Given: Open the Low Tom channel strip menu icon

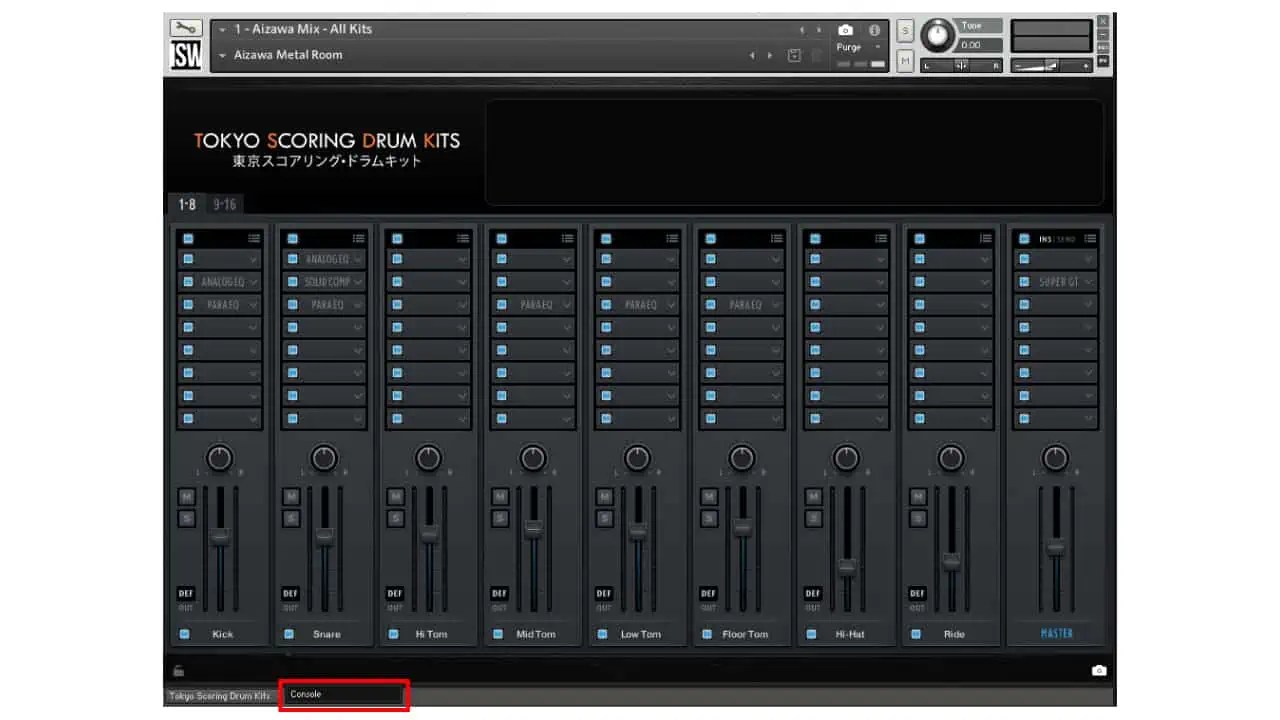Looking at the screenshot, I should tap(672, 238).
